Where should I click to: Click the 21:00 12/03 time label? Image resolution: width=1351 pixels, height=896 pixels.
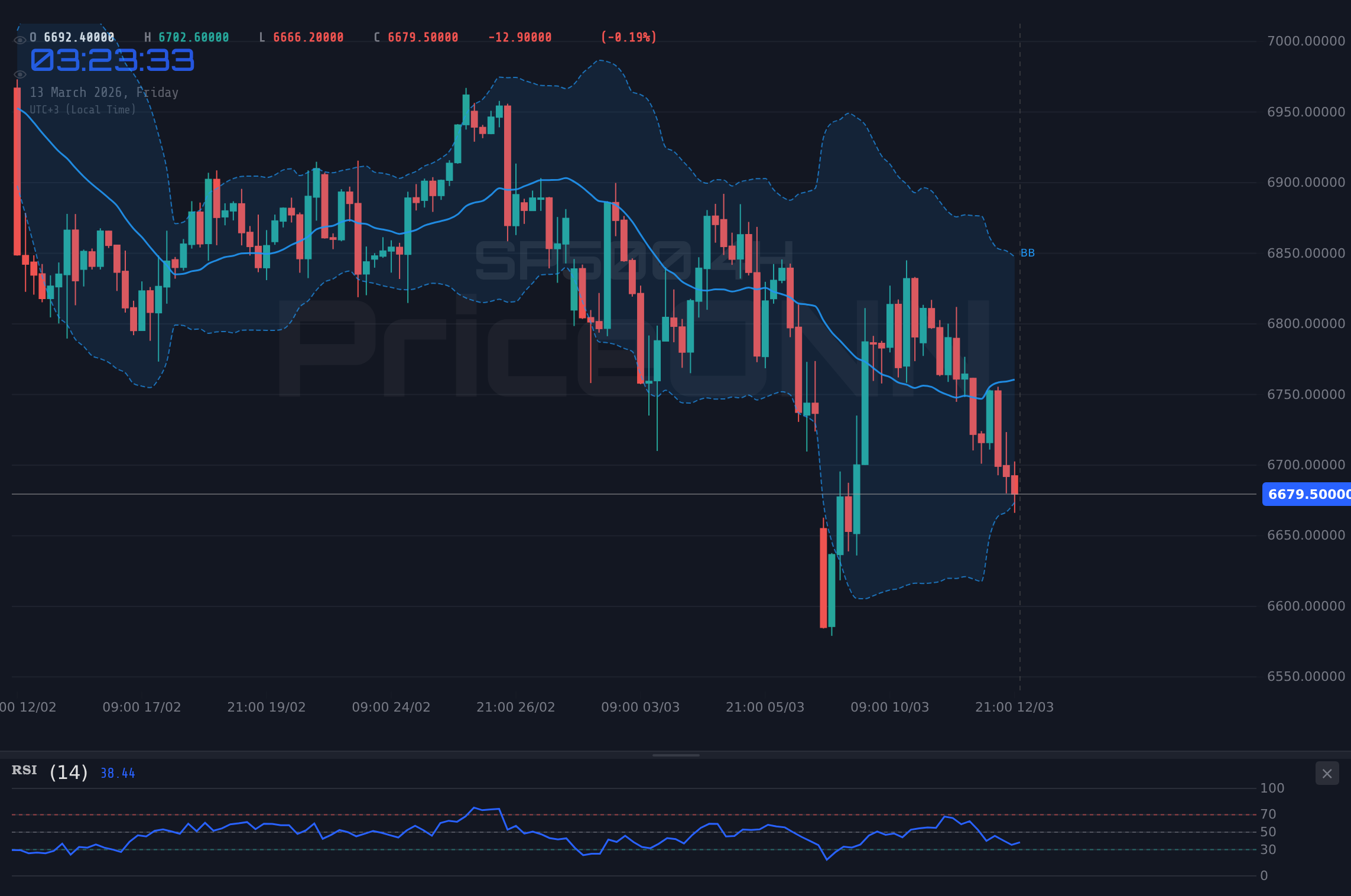click(x=1015, y=707)
